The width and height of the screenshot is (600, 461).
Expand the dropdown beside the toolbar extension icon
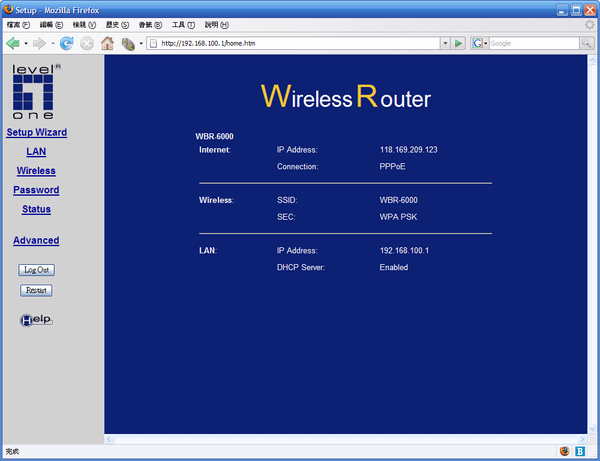click(x=141, y=44)
